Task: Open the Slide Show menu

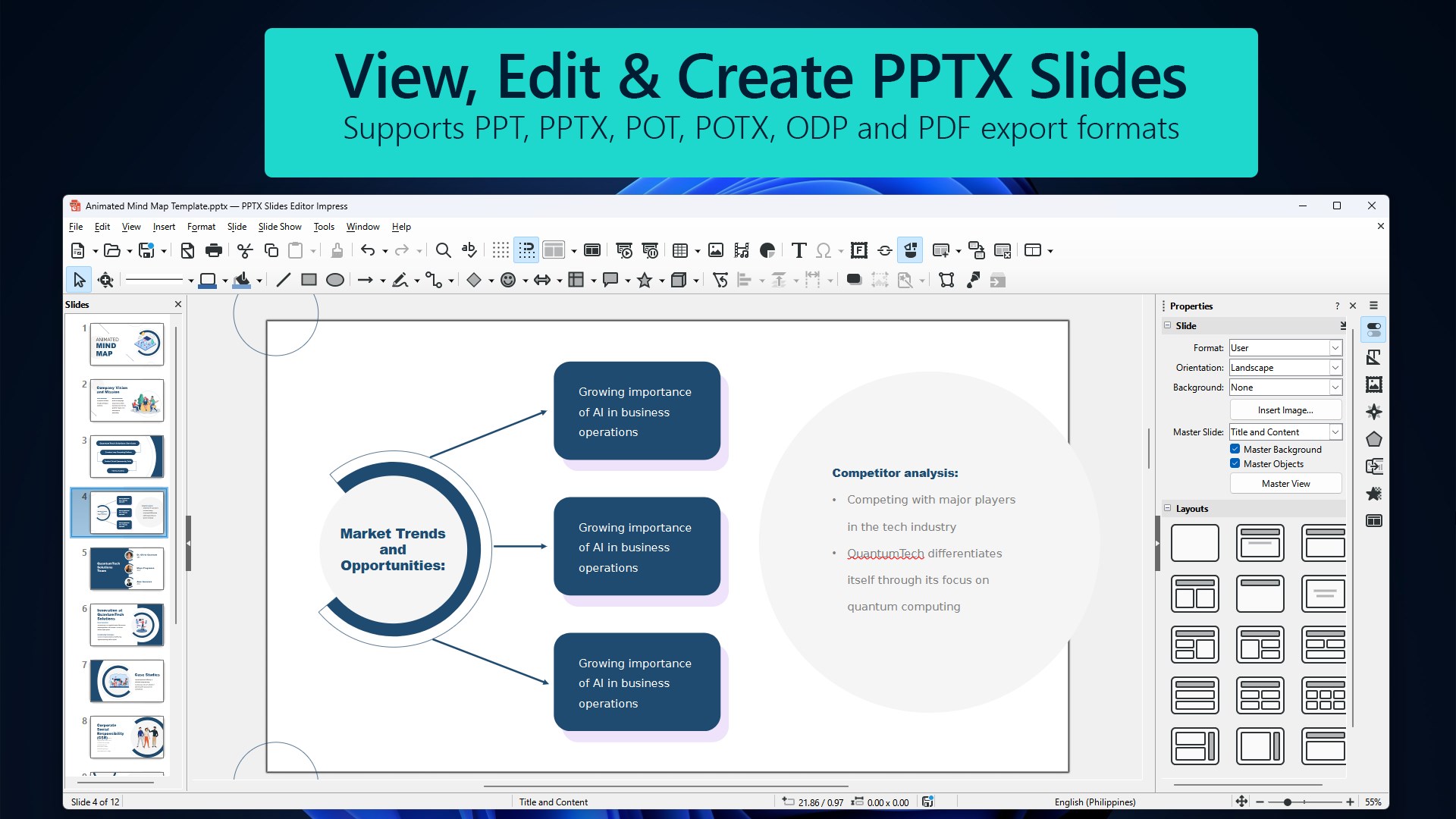Action: click(279, 227)
